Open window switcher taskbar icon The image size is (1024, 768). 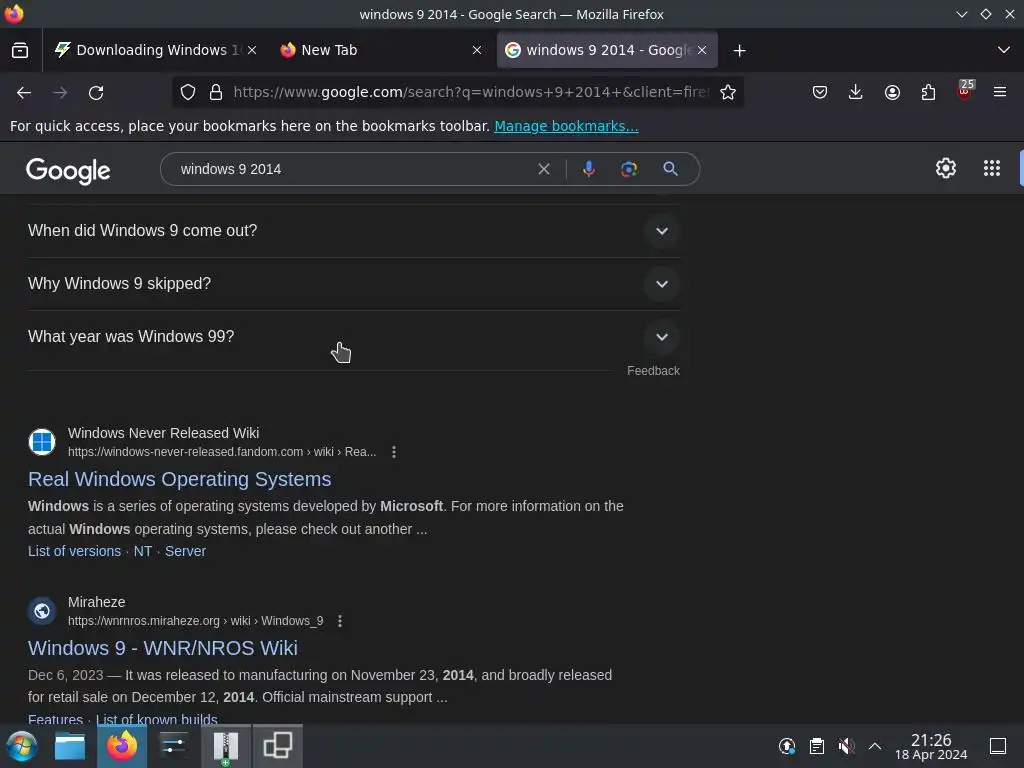pyautogui.click(x=278, y=746)
